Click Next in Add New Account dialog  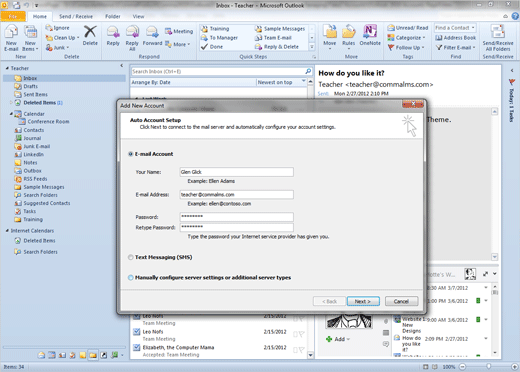coord(363,301)
